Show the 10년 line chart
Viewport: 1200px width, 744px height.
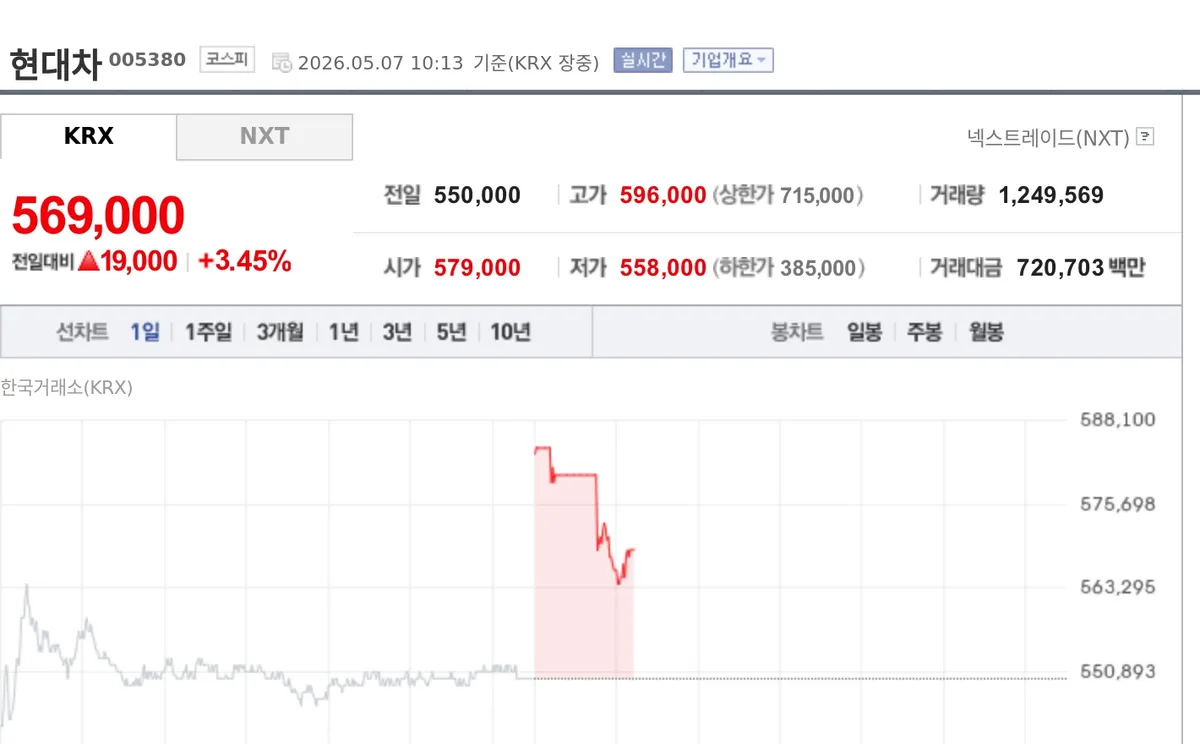[x=510, y=332]
